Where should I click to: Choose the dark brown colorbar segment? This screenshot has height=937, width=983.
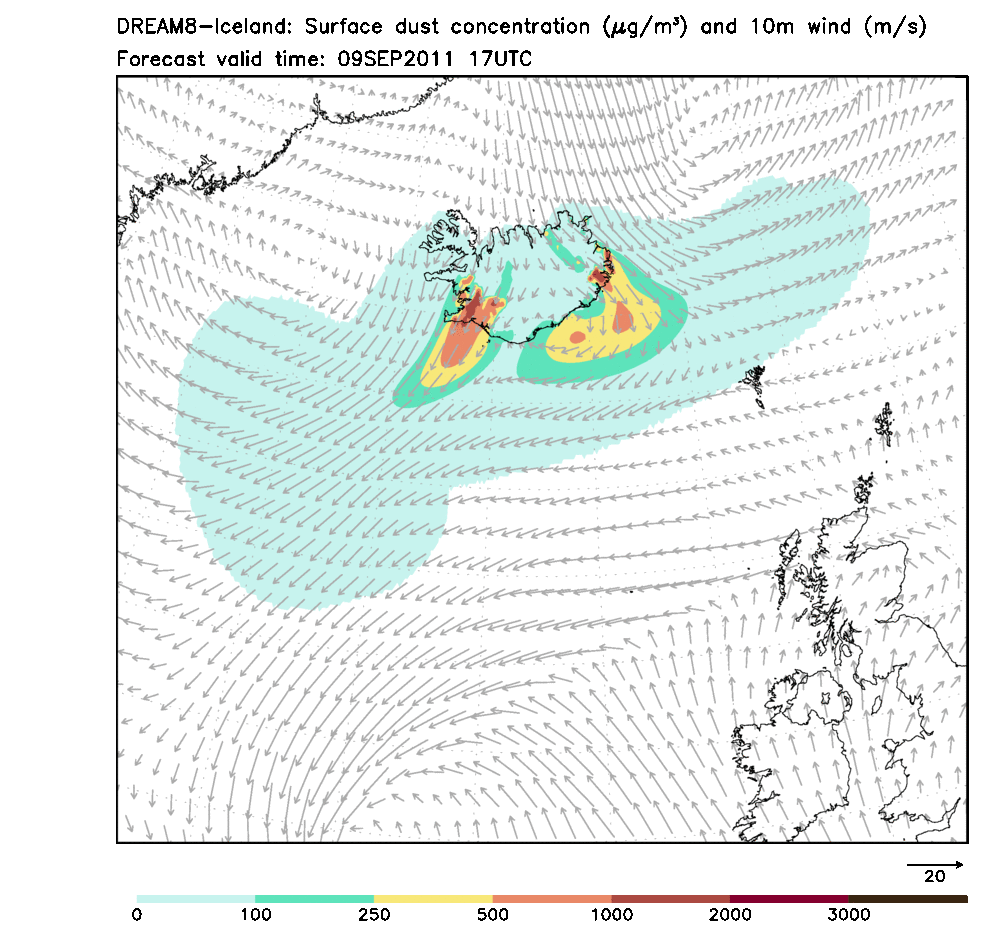tap(907, 899)
